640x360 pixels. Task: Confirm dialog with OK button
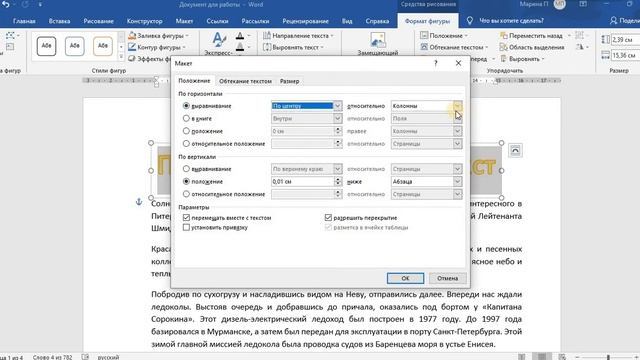point(405,278)
